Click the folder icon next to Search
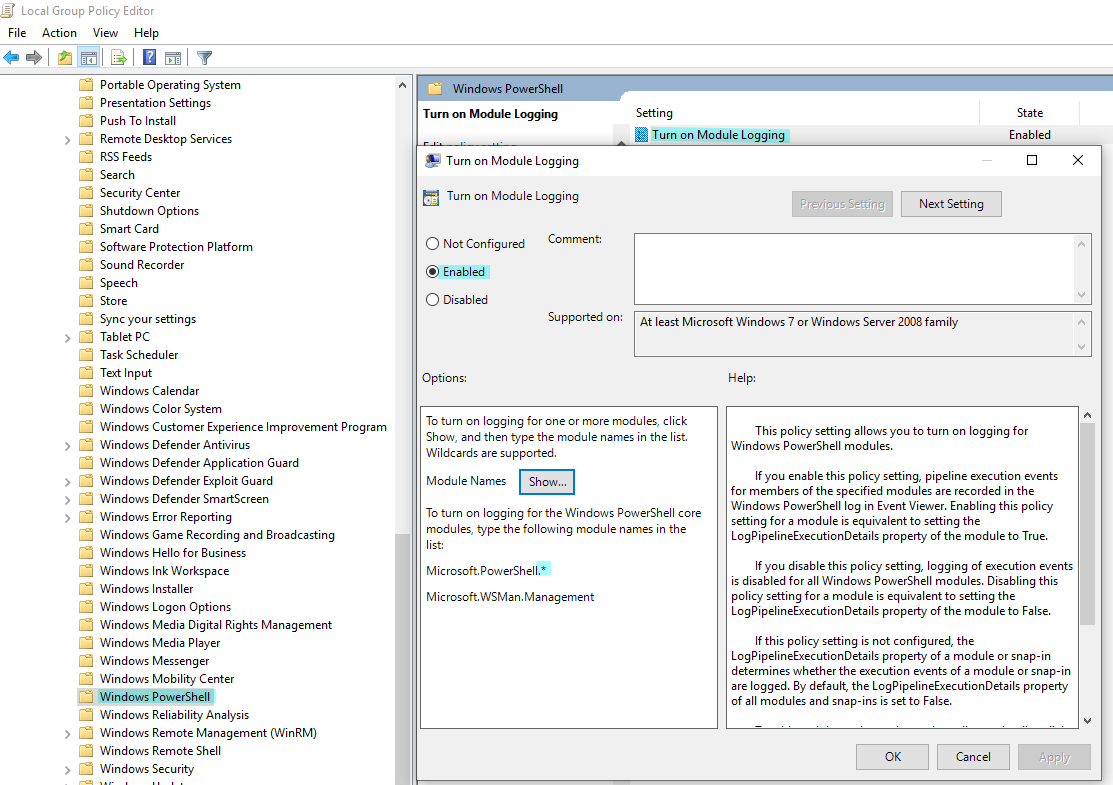Image resolution: width=1113 pixels, height=785 pixels. [86, 175]
